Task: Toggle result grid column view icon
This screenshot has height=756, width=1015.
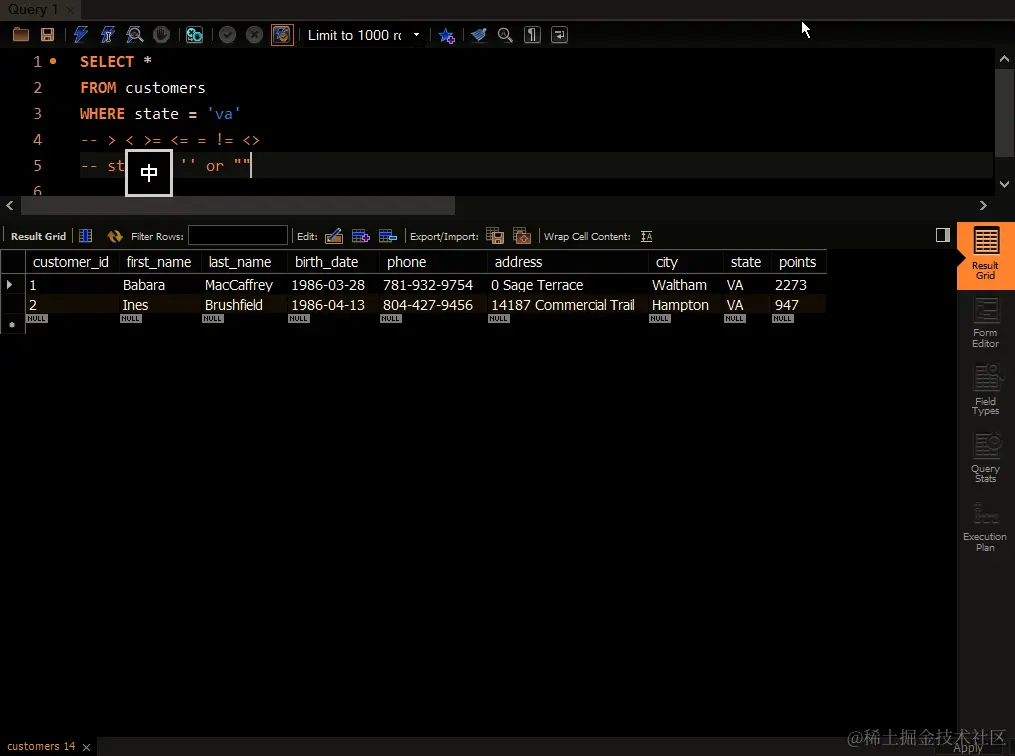Action: (x=85, y=236)
